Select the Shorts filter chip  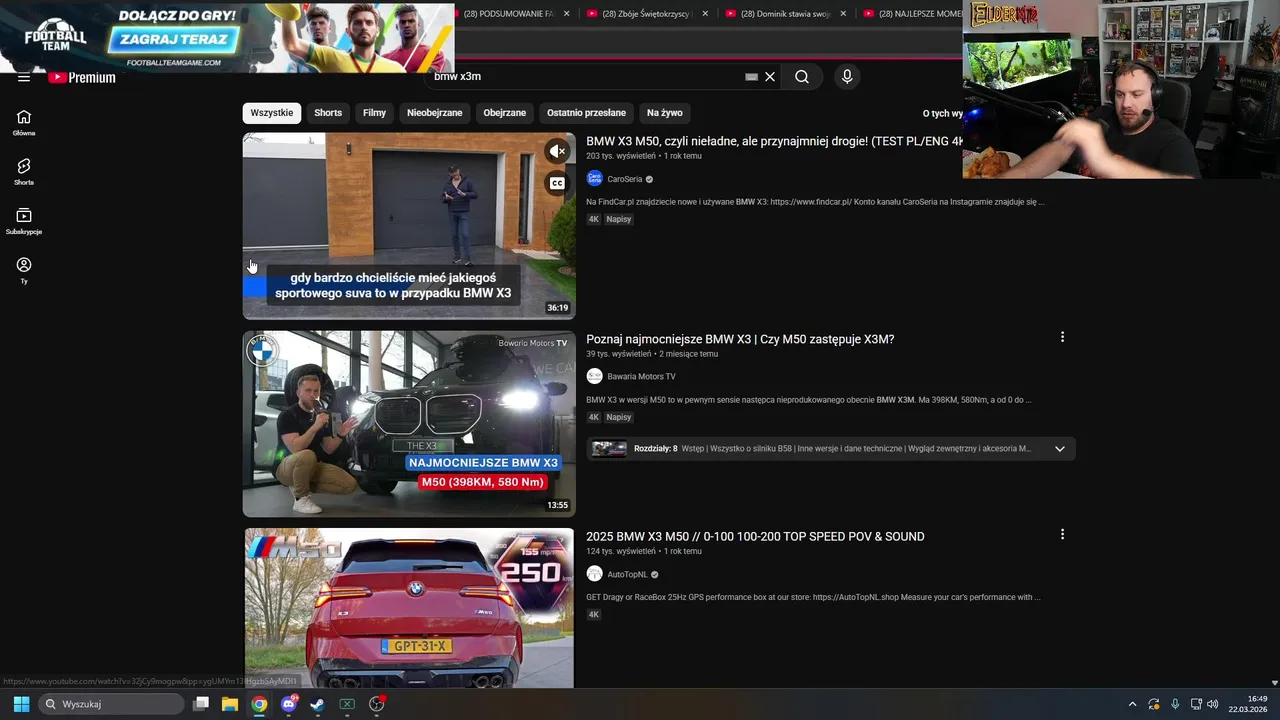[x=328, y=113]
